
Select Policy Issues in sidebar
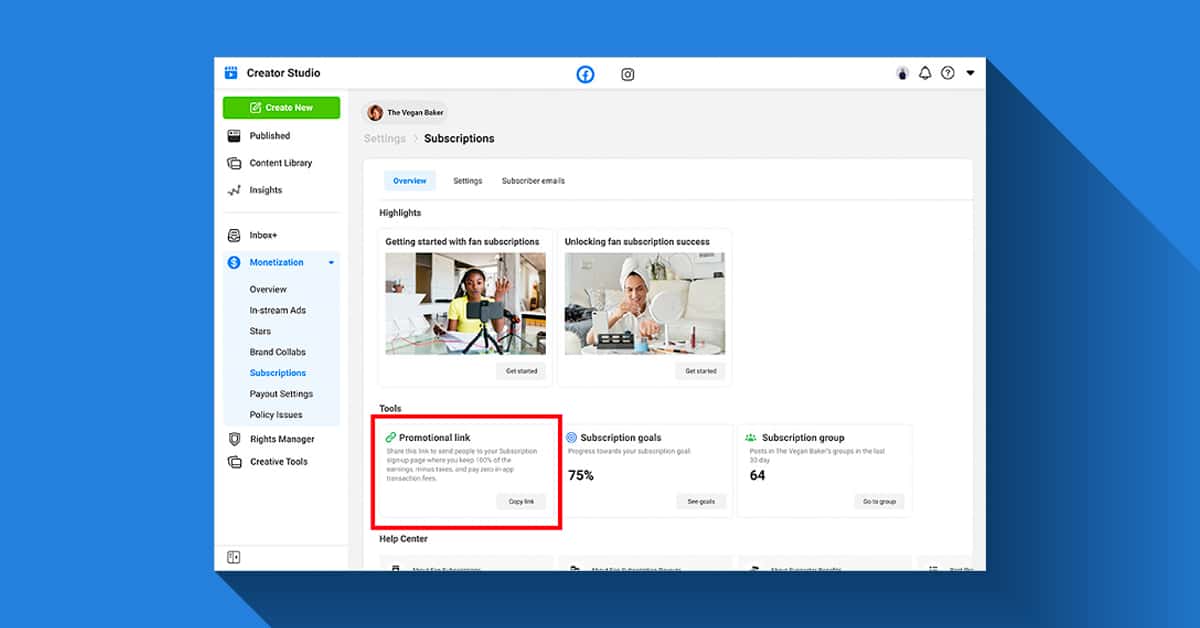pos(276,415)
